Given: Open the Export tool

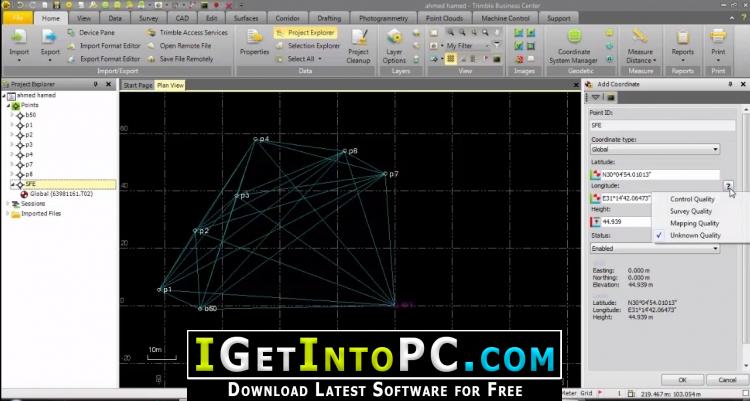Looking at the screenshot, I should 50,45.
